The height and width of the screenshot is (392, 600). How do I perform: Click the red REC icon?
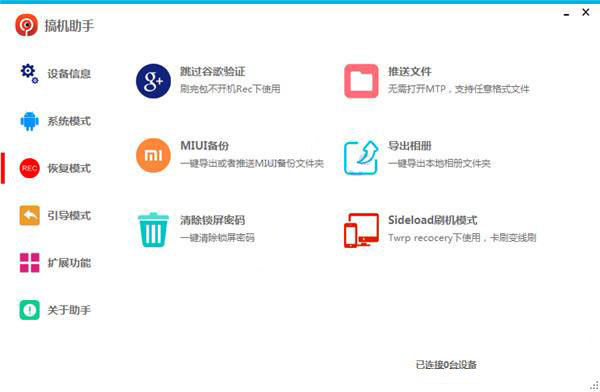pyautogui.click(x=29, y=168)
